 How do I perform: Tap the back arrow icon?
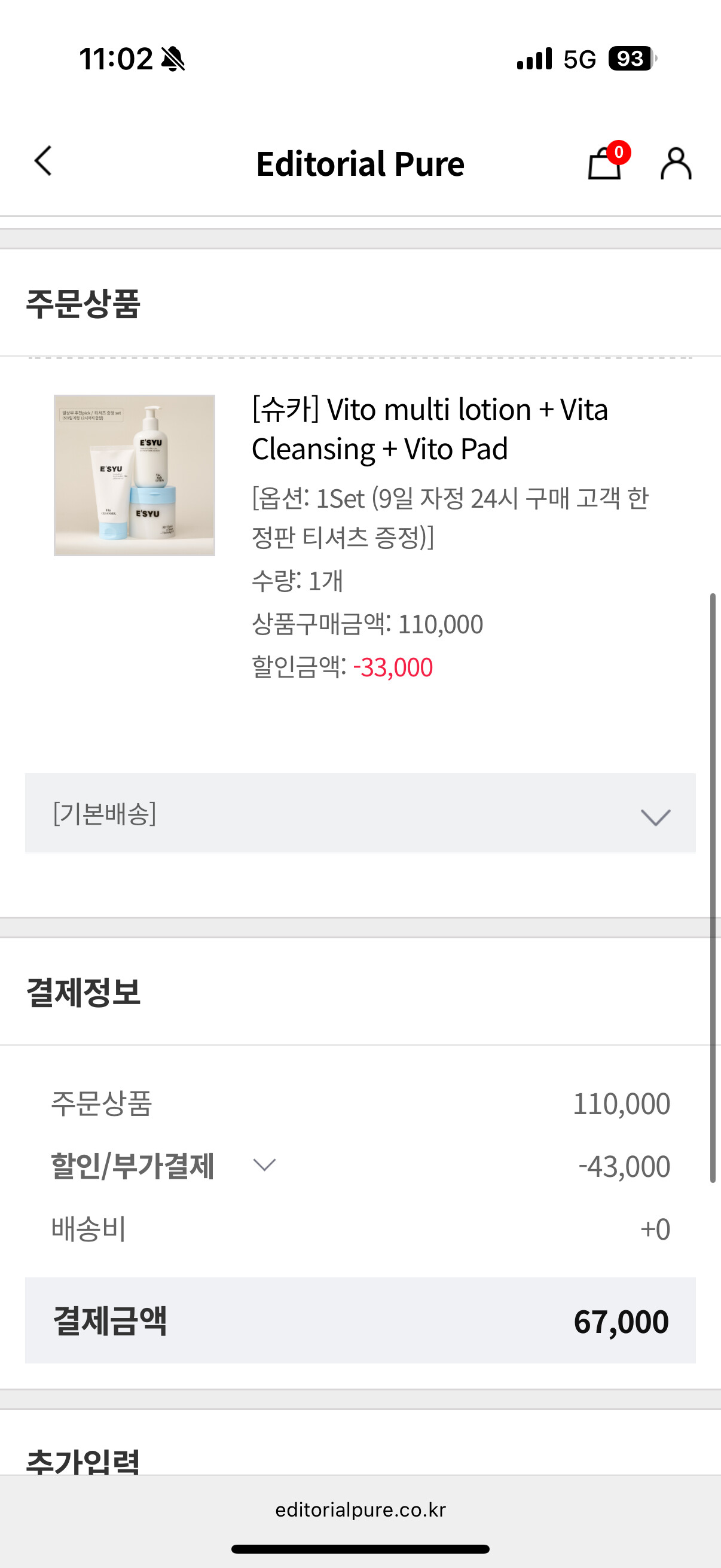(x=43, y=161)
